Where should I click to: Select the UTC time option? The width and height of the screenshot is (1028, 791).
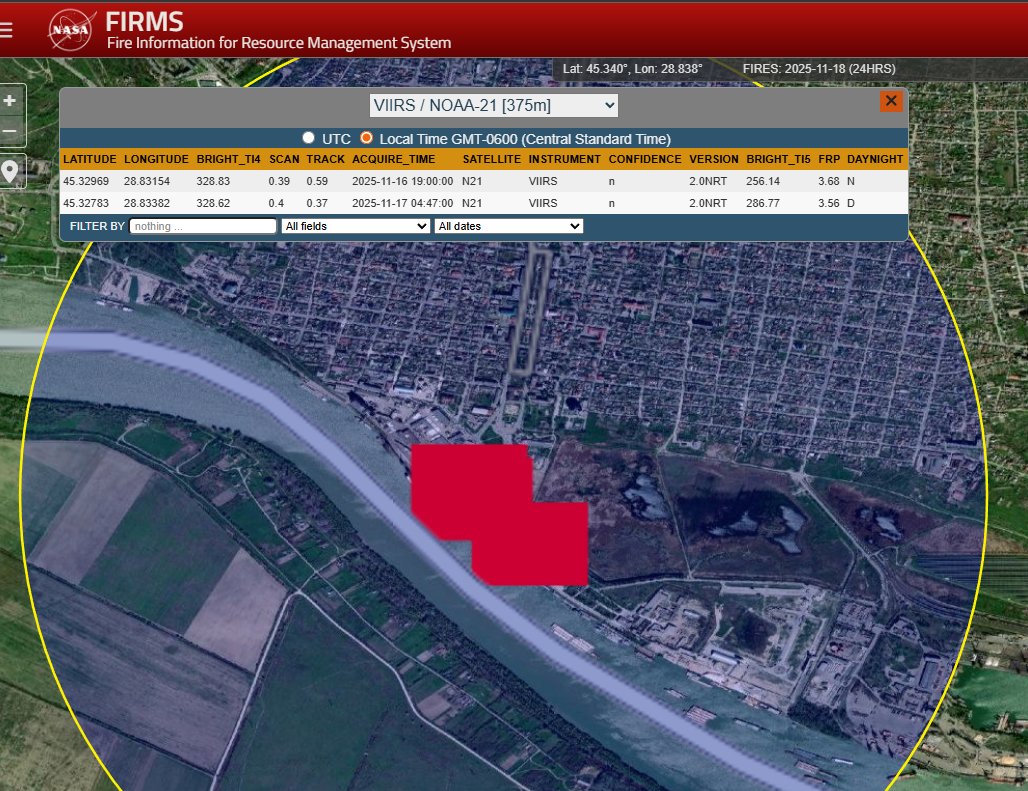308,138
